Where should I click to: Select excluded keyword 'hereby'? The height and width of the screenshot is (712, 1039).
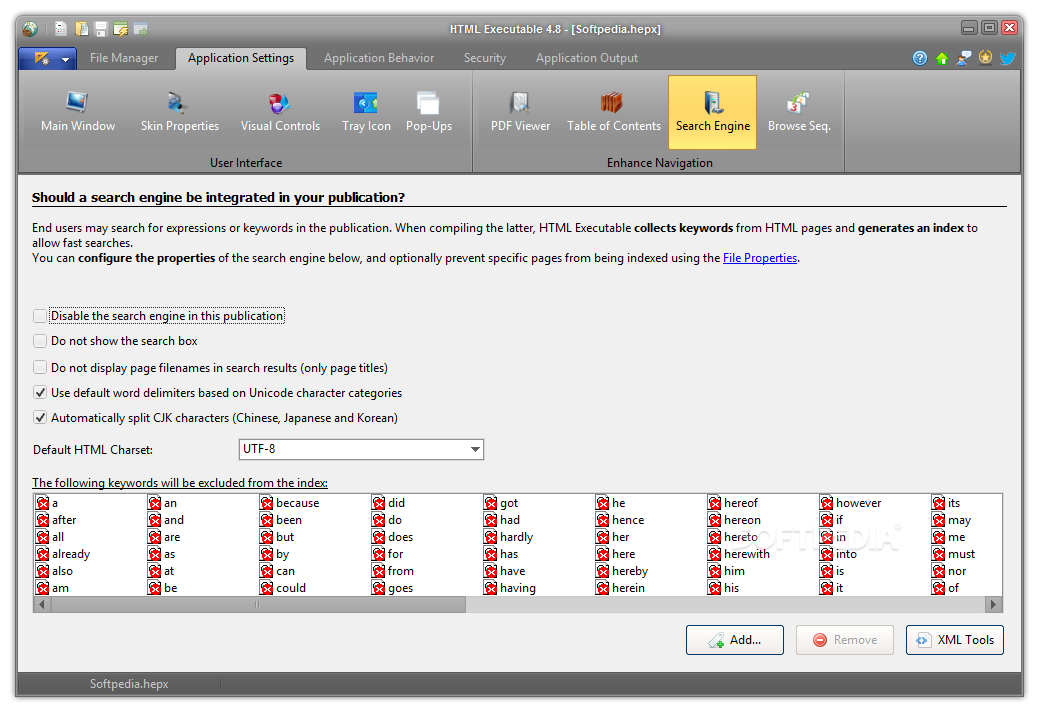(629, 571)
